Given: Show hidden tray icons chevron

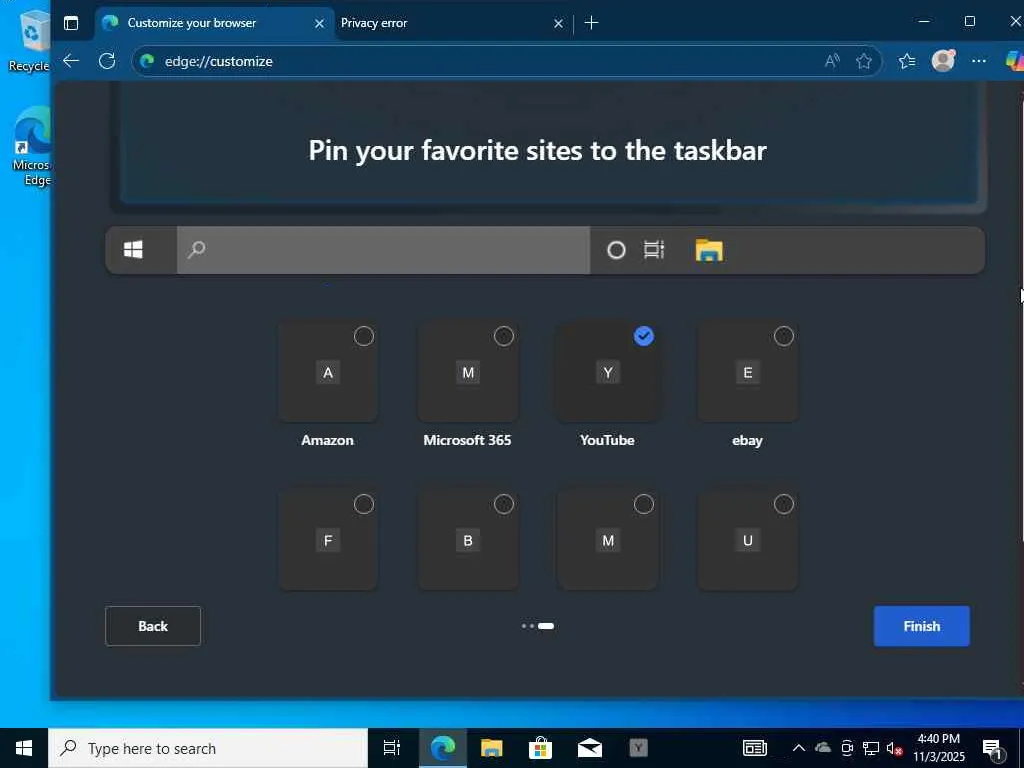Looking at the screenshot, I should click(799, 748).
